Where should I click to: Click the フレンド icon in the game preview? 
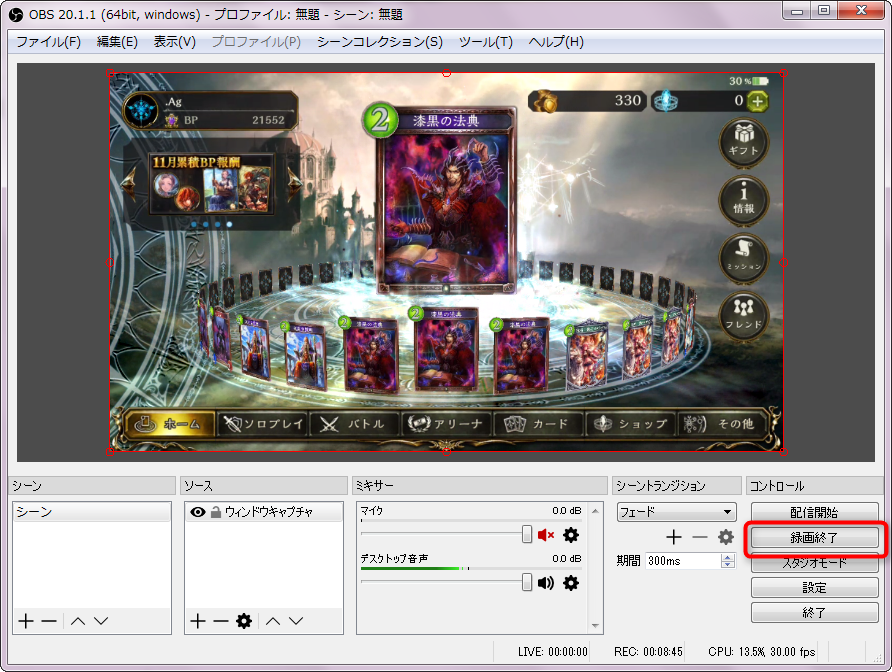744,315
